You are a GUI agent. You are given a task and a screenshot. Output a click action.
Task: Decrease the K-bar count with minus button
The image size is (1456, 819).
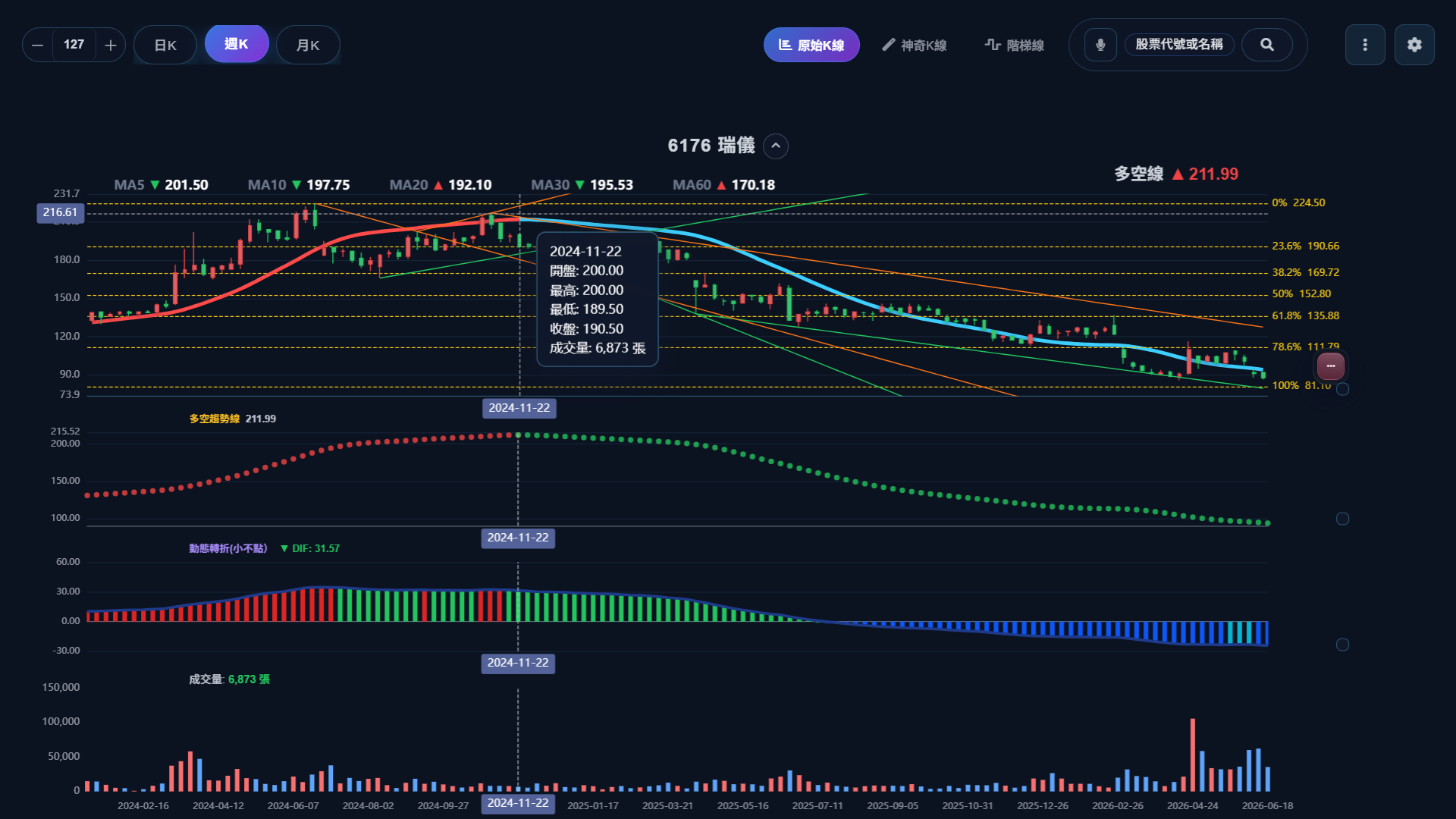37,45
